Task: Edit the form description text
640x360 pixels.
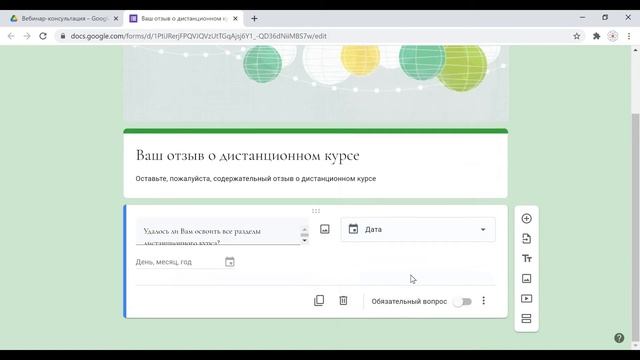Action: click(x=256, y=179)
